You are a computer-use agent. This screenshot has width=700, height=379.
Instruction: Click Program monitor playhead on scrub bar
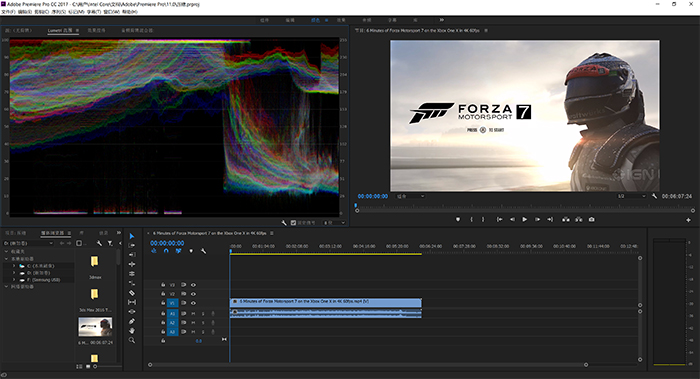point(356,206)
